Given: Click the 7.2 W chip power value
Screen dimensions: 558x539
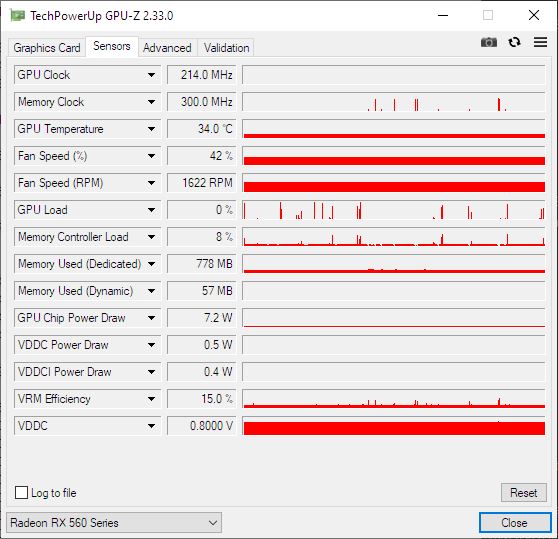Looking at the screenshot, I should (x=201, y=318).
